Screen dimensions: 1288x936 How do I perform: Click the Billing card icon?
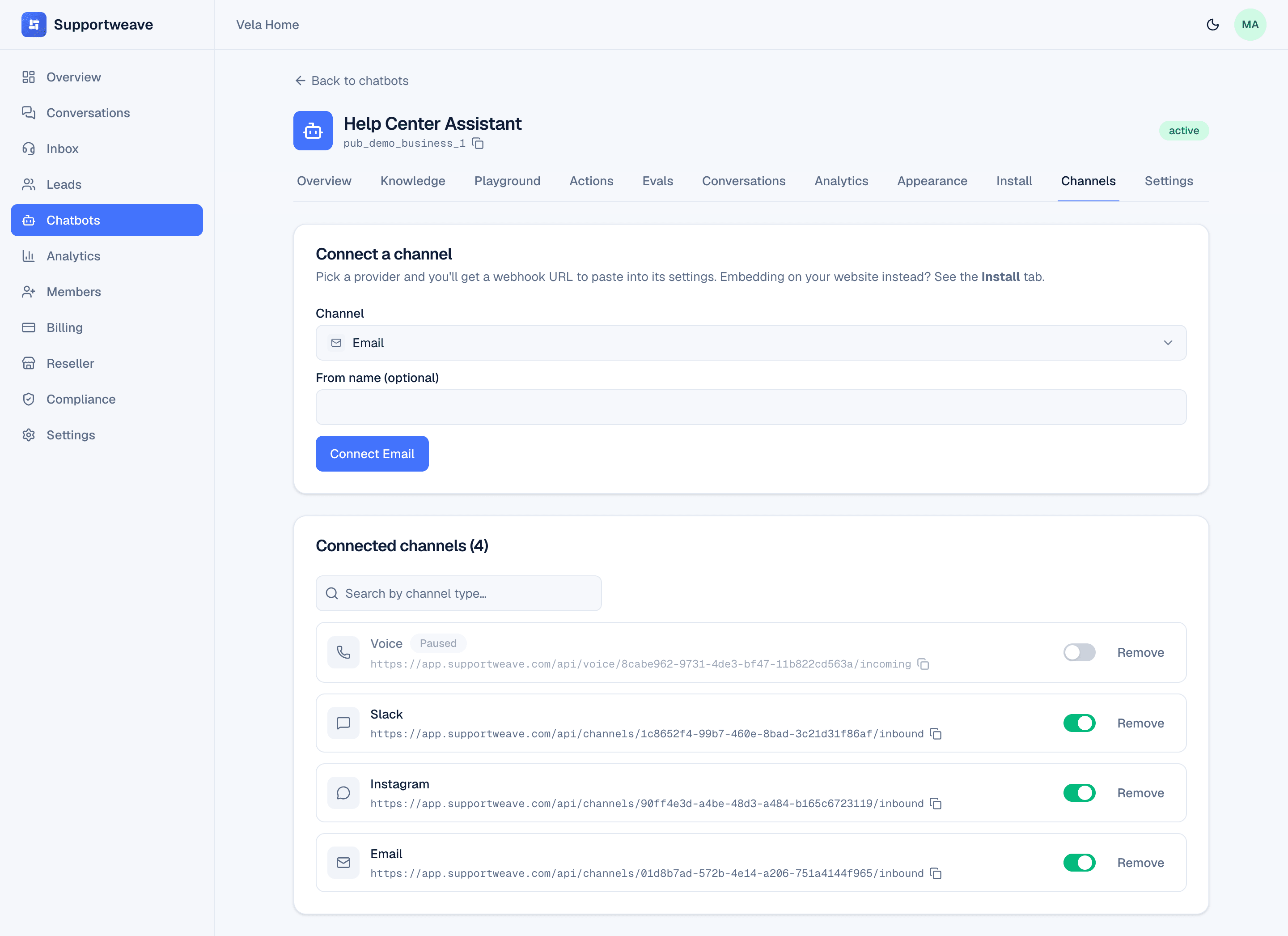pos(28,328)
